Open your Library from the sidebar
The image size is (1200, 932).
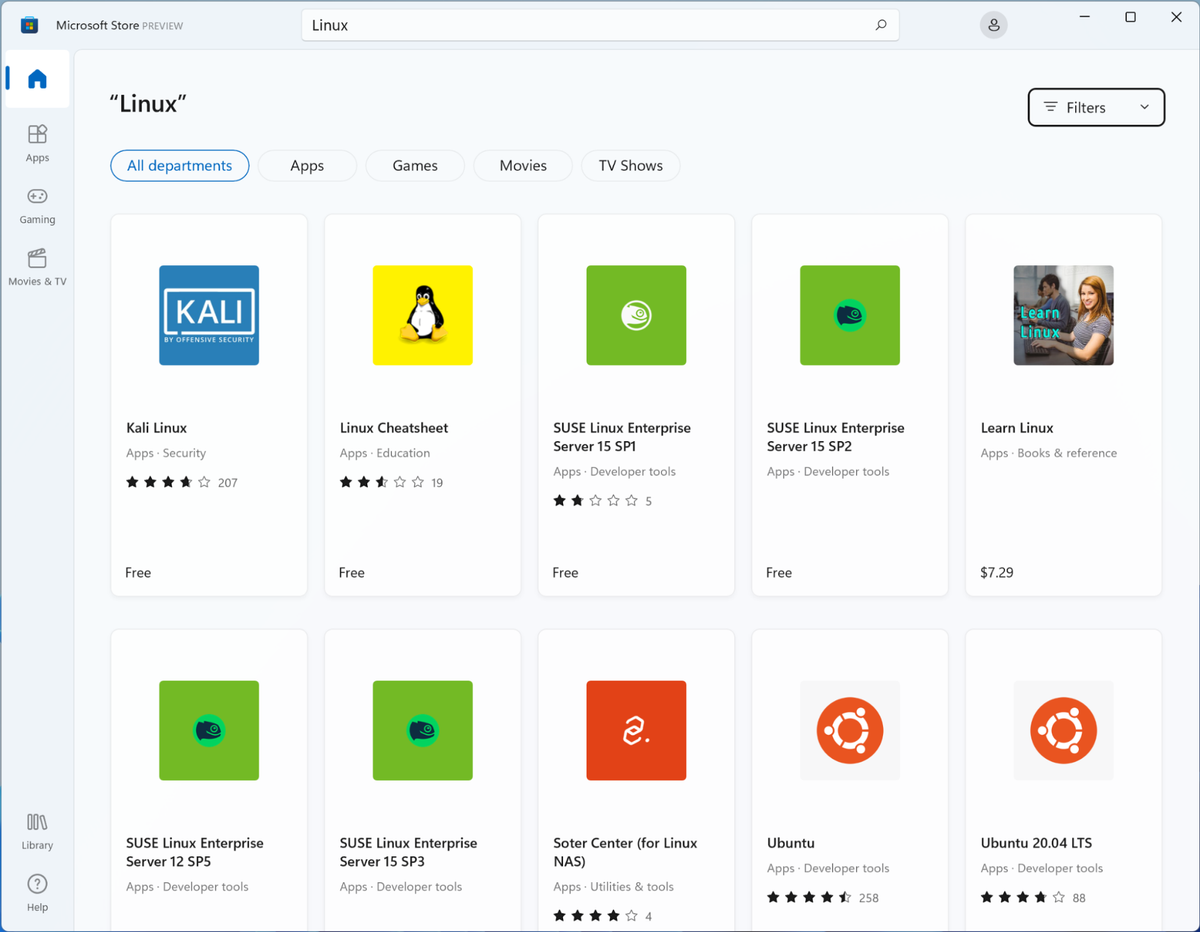click(37, 830)
